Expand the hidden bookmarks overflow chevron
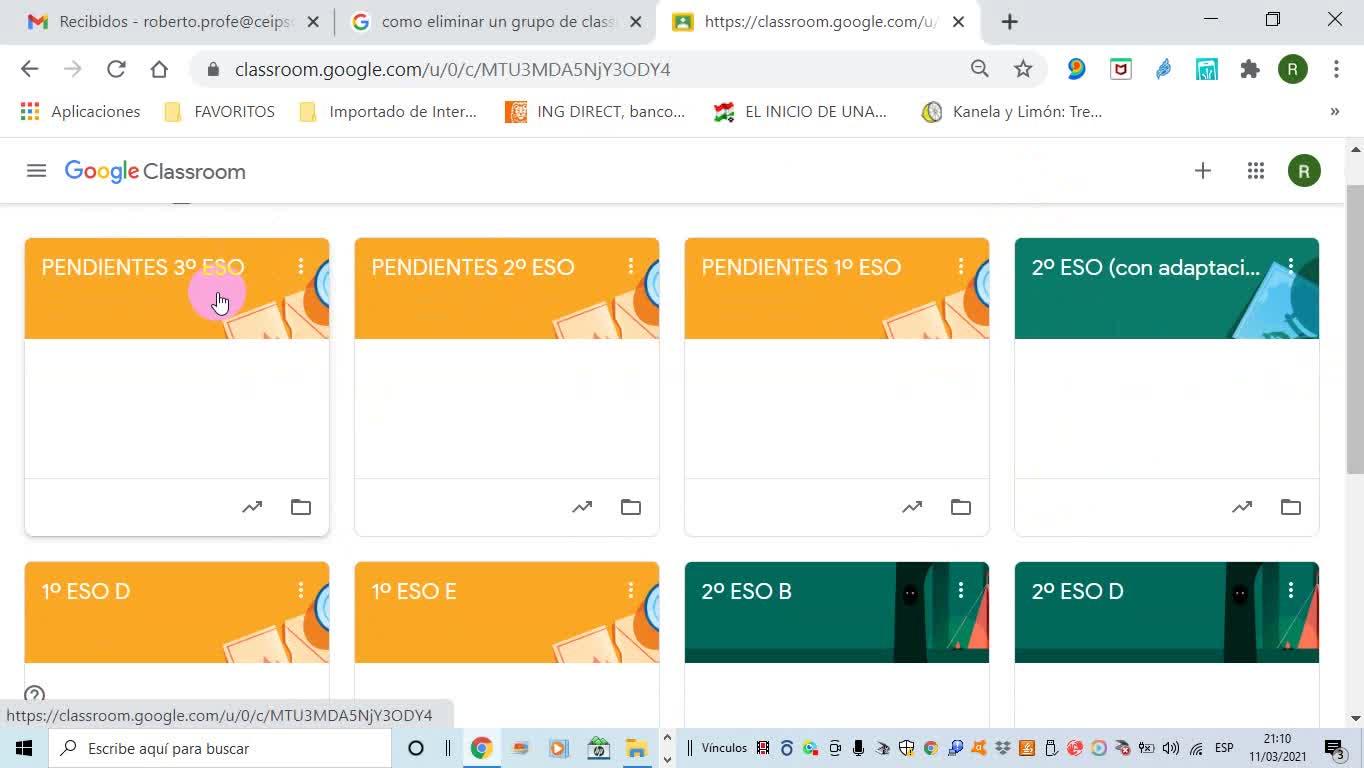 [1334, 111]
